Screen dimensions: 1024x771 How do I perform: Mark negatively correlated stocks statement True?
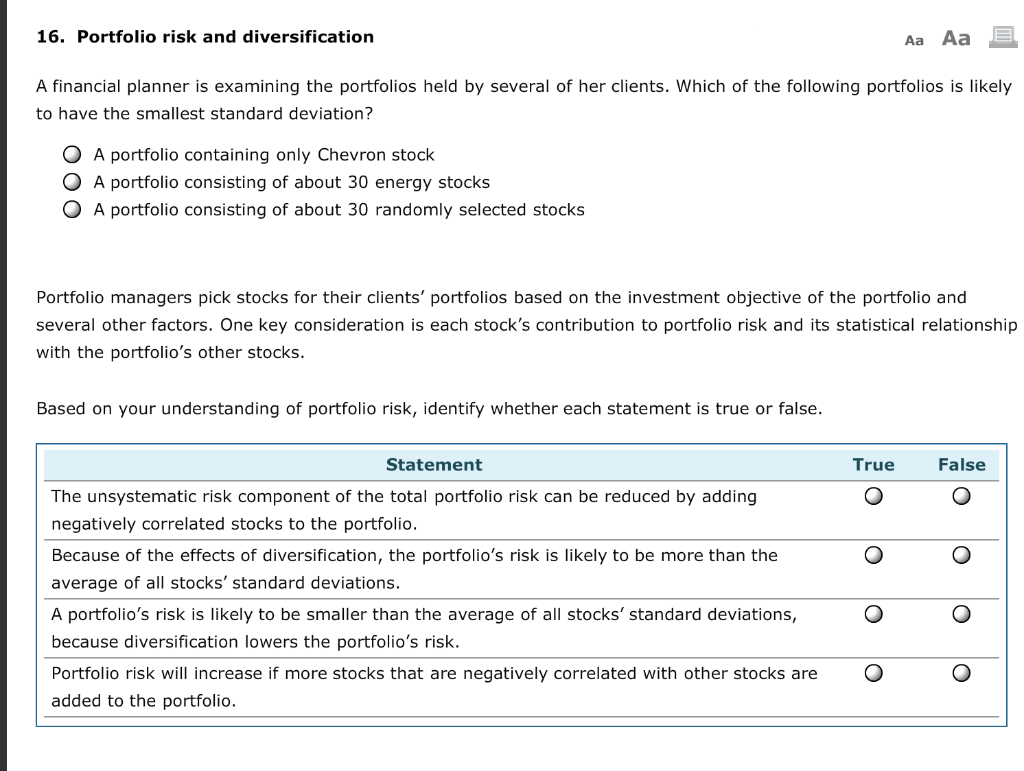[x=873, y=672]
